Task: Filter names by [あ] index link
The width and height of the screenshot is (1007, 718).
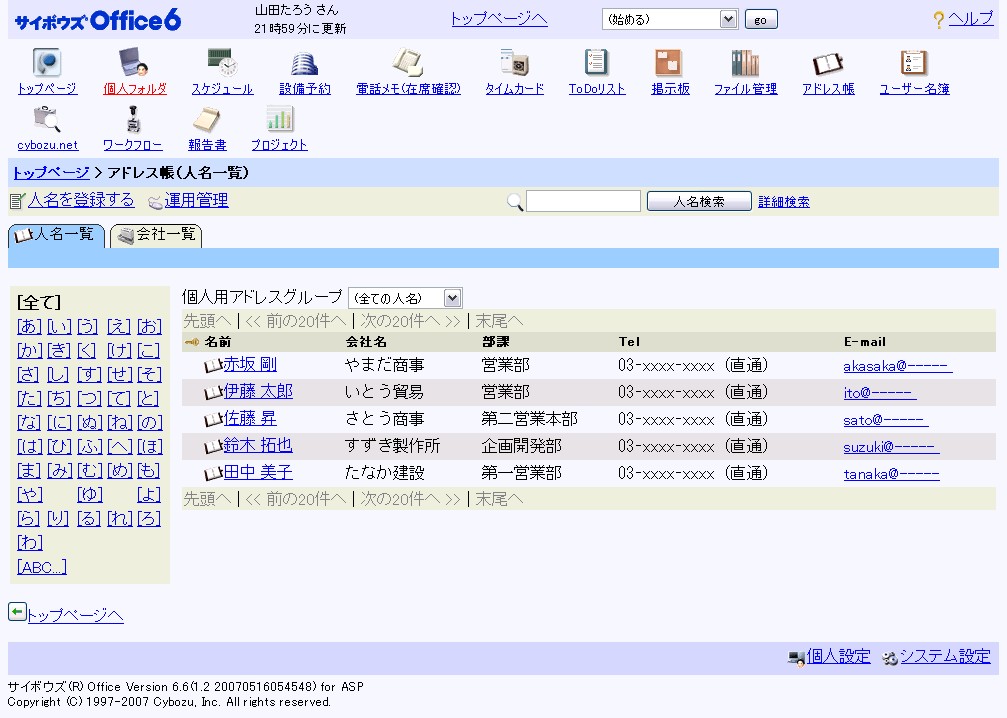Action: point(30,326)
